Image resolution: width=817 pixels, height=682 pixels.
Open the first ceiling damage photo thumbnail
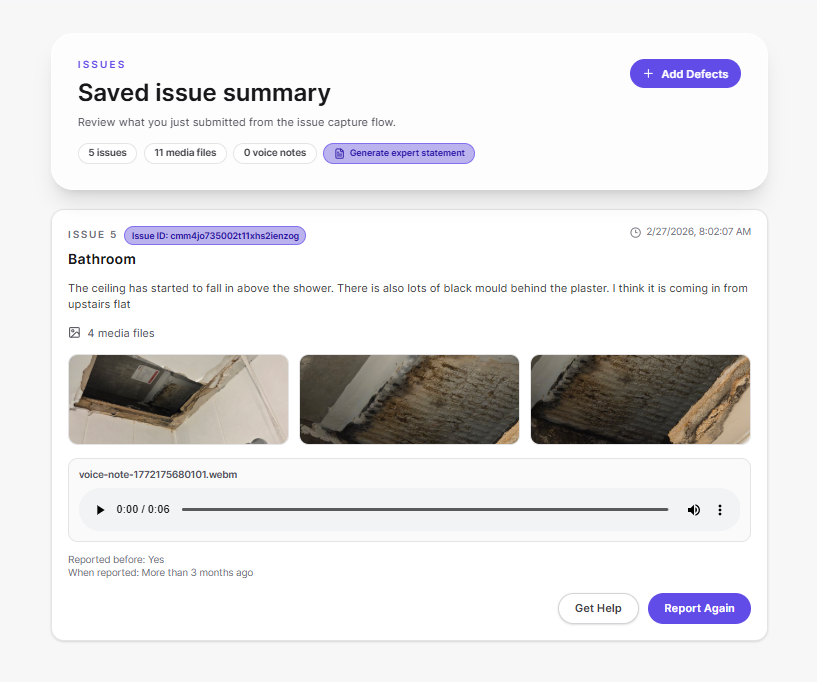[178, 398]
